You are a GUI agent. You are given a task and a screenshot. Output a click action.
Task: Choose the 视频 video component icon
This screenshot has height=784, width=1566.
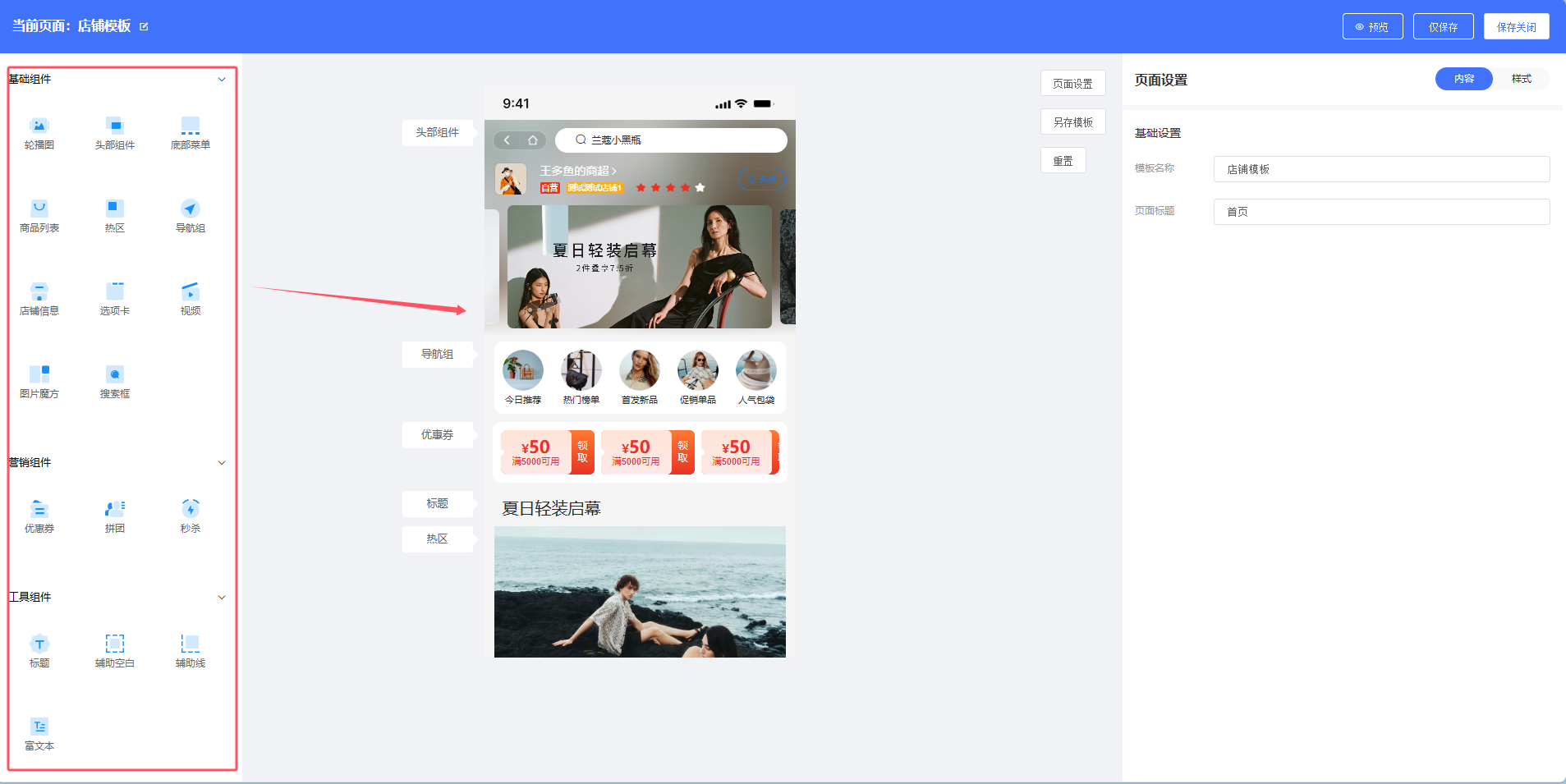point(191,292)
